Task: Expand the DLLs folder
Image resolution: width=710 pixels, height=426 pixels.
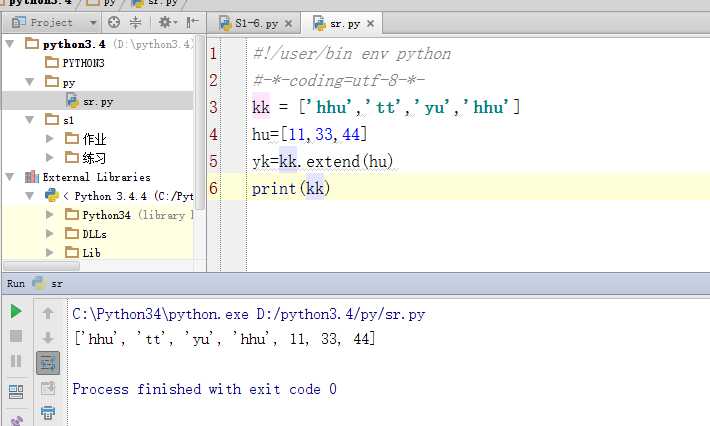Action: (x=50, y=234)
